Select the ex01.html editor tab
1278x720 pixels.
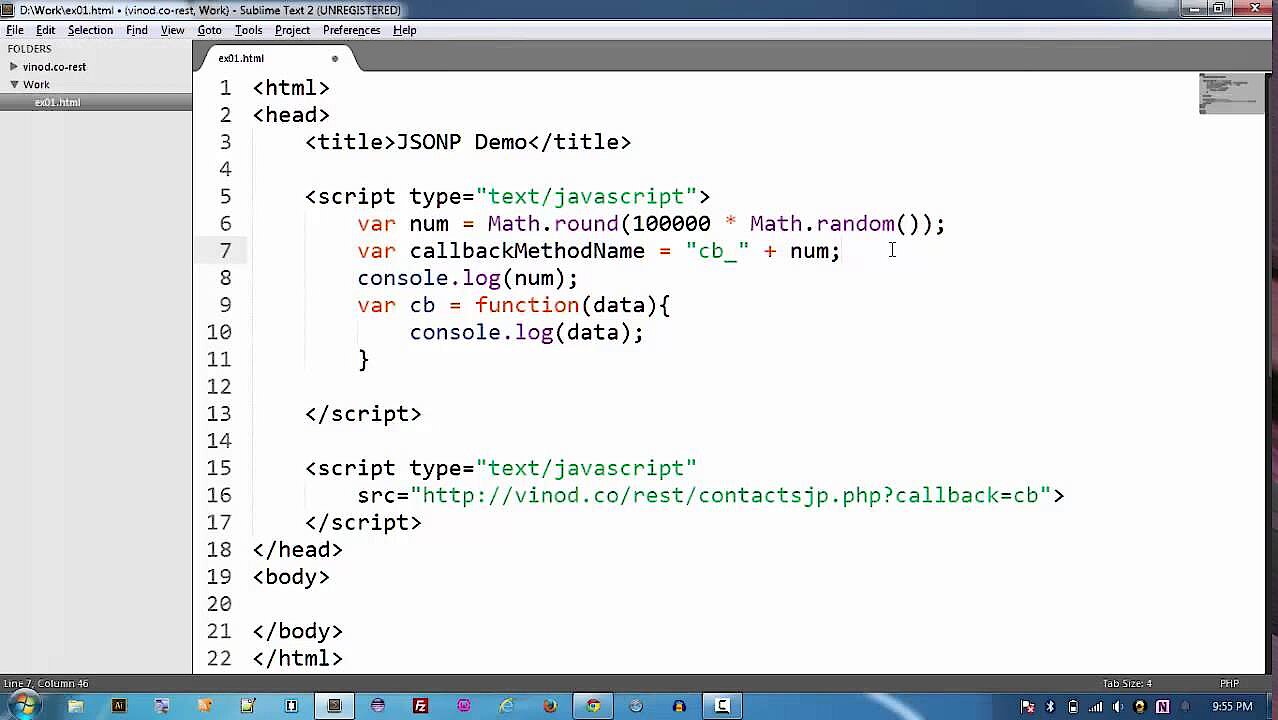(x=241, y=58)
